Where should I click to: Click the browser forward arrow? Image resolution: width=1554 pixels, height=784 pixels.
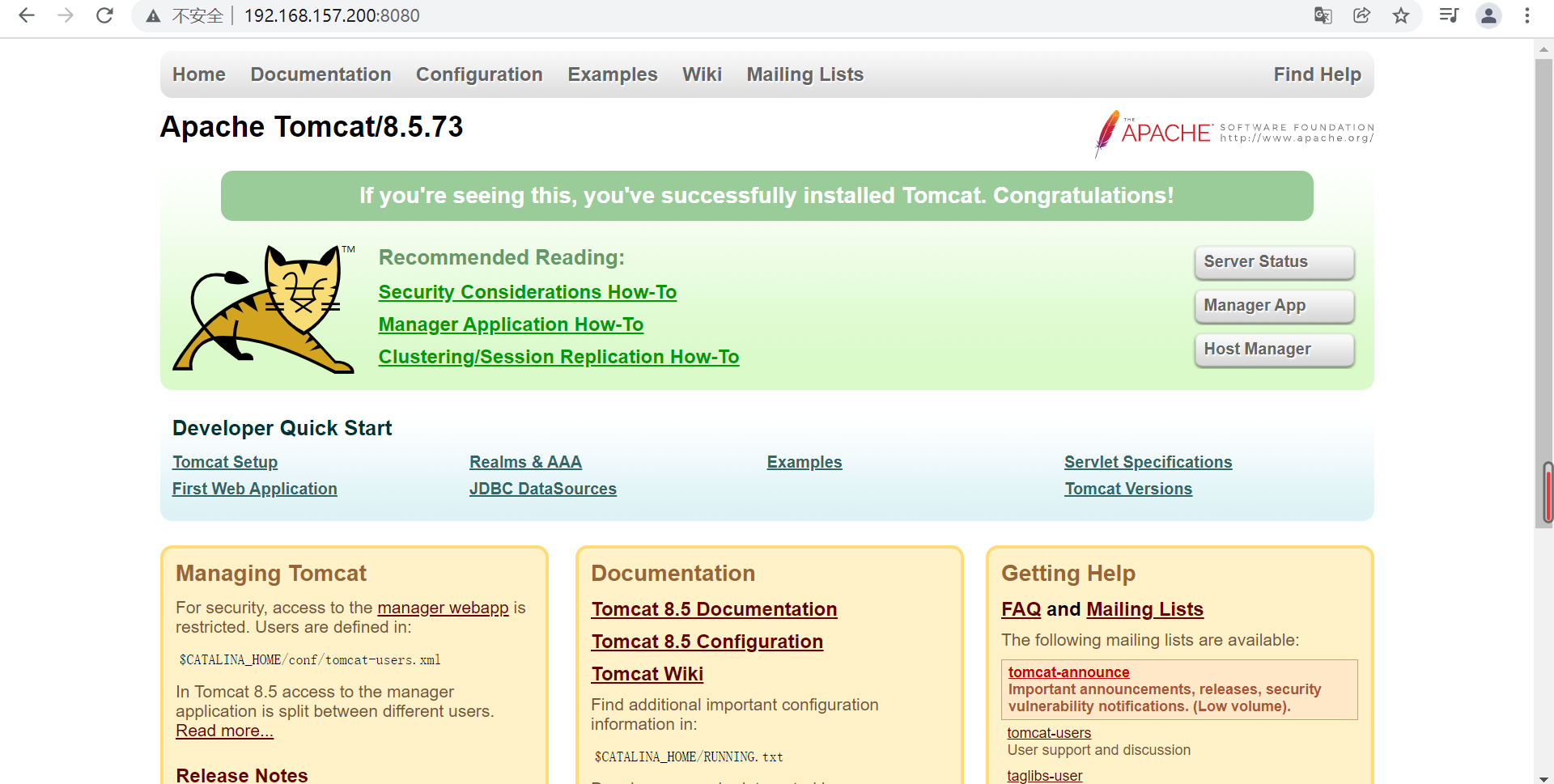tap(66, 15)
